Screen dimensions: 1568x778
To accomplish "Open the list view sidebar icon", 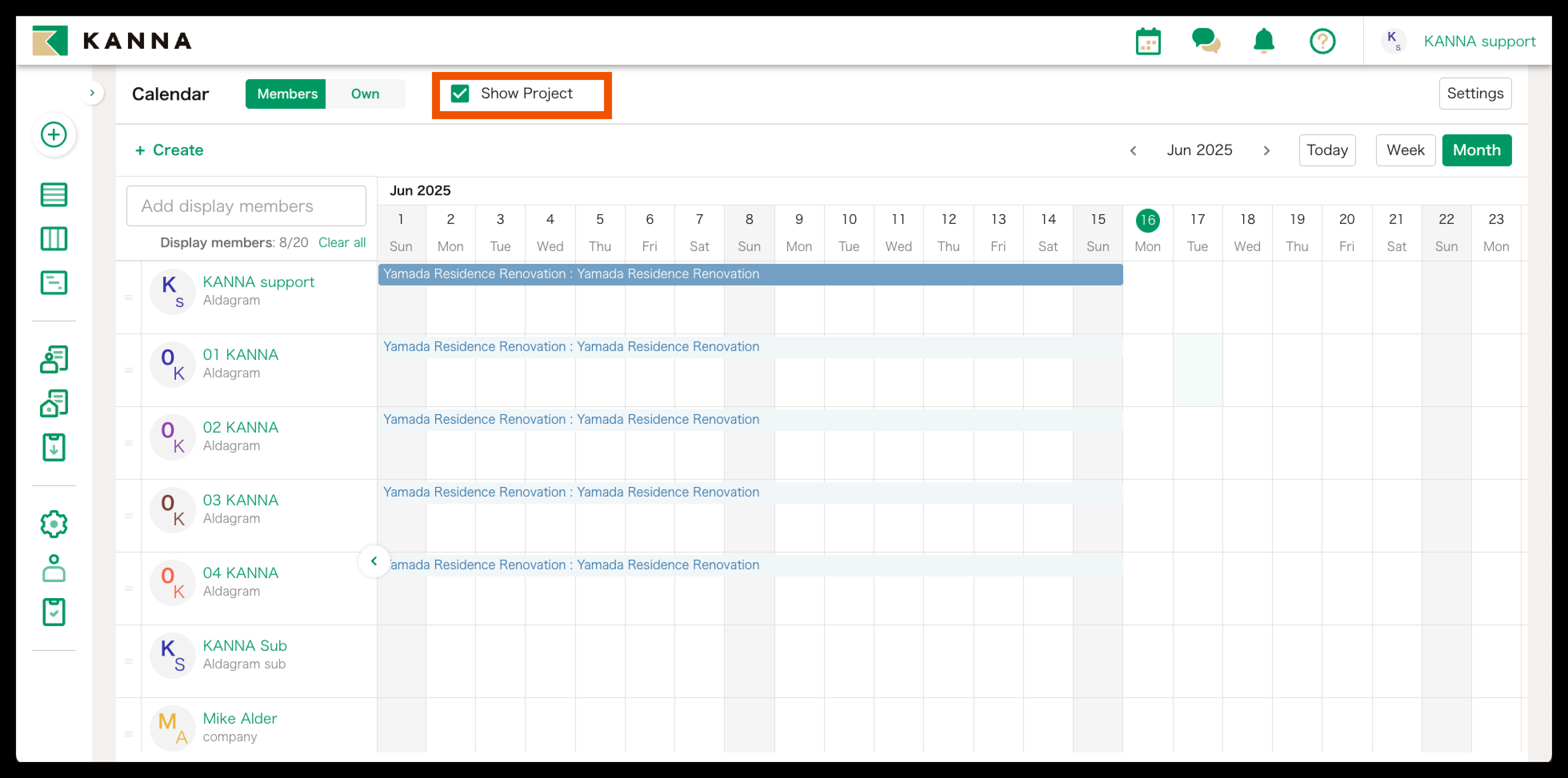I will coord(54,195).
